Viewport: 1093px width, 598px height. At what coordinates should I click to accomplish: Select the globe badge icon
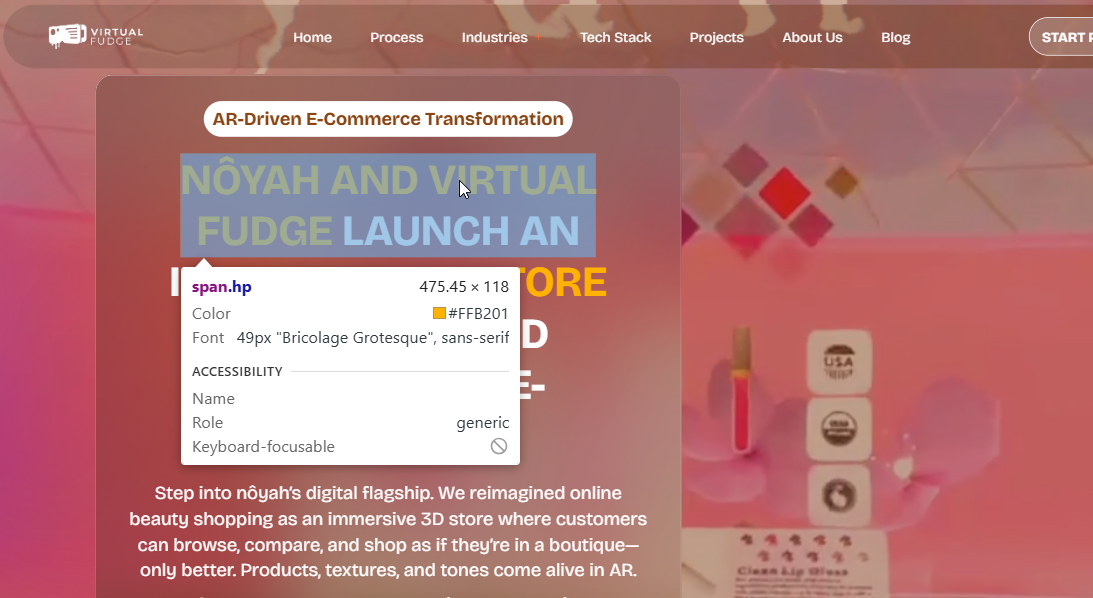pyautogui.click(x=839, y=496)
